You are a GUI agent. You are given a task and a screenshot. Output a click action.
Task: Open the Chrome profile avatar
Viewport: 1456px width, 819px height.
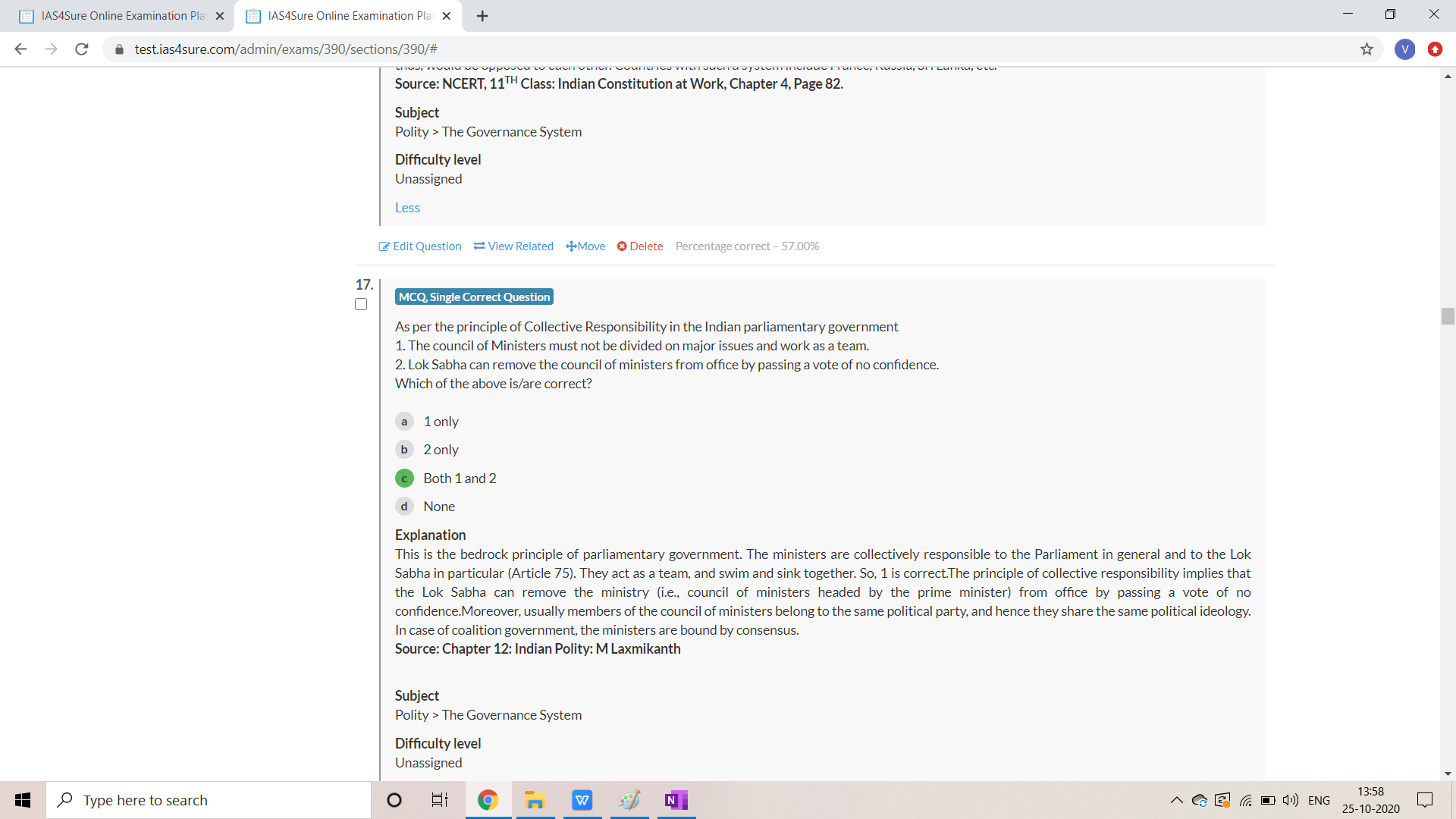point(1404,49)
